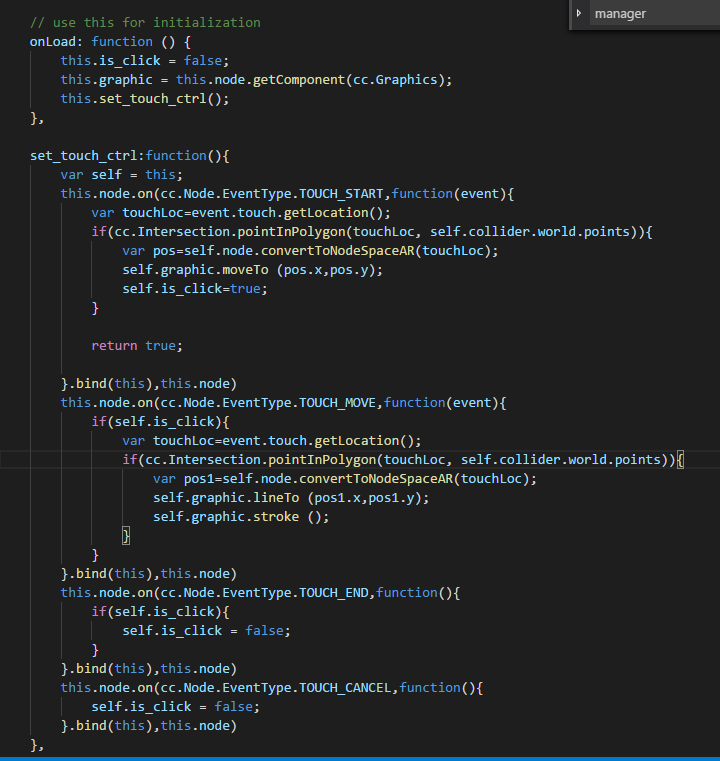The height and width of the screenshot is (761, 720).
Task: Click the 'var self = this;' line
Action: [121, 175]
